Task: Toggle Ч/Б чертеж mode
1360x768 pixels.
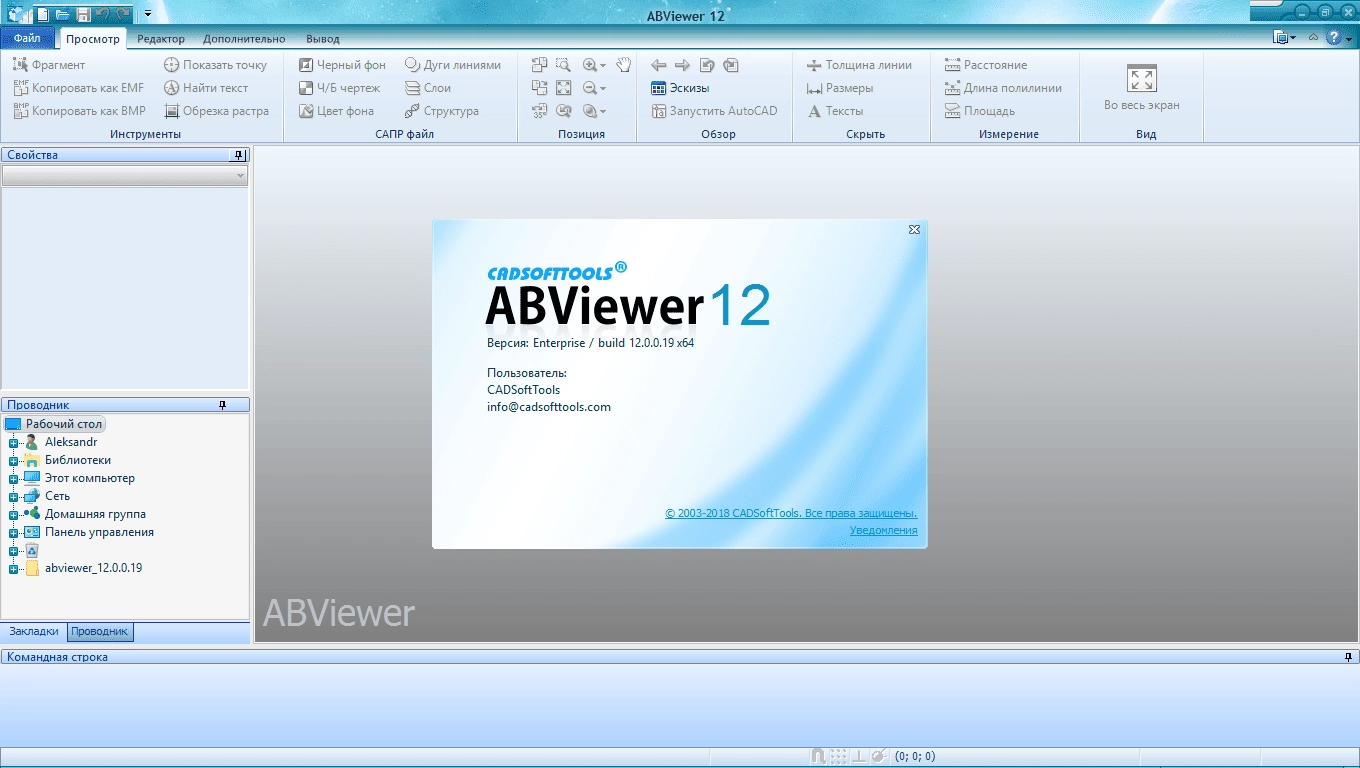Action: pyautogui.click(x=340, y=88)
